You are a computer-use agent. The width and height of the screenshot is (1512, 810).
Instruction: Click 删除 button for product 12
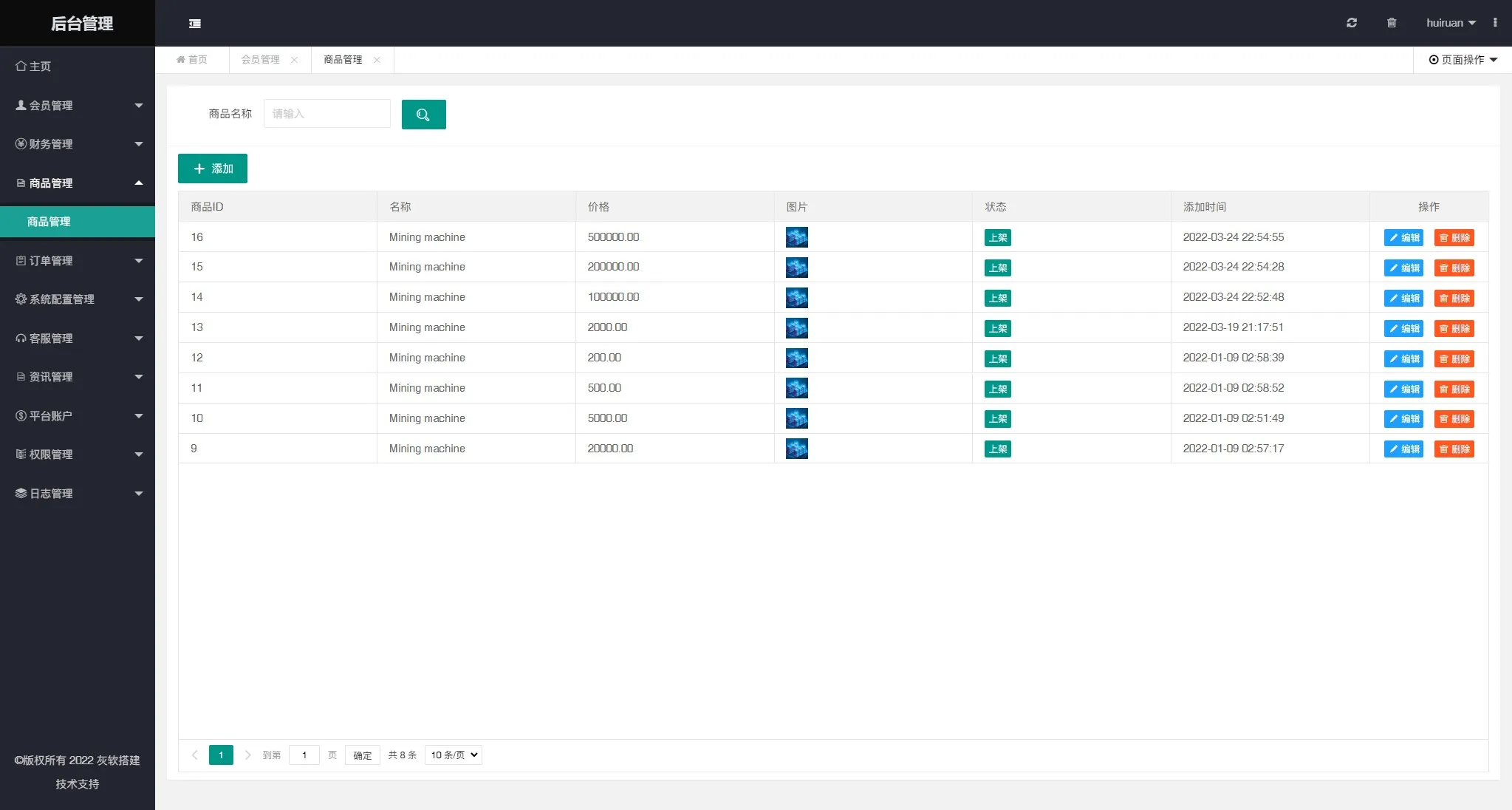[x=1454, y=358]
